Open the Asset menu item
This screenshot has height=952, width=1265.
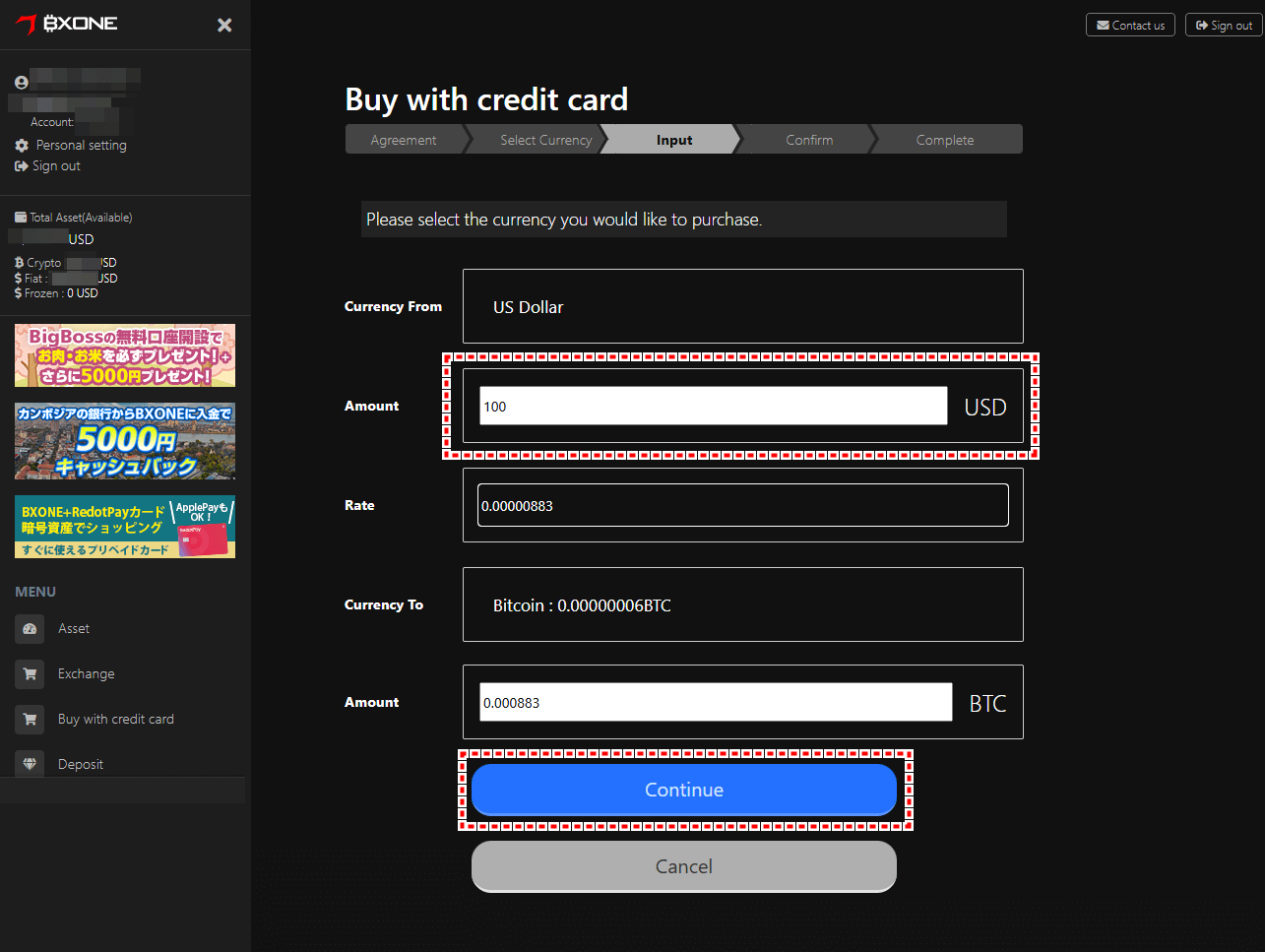(x=74, y=628)
